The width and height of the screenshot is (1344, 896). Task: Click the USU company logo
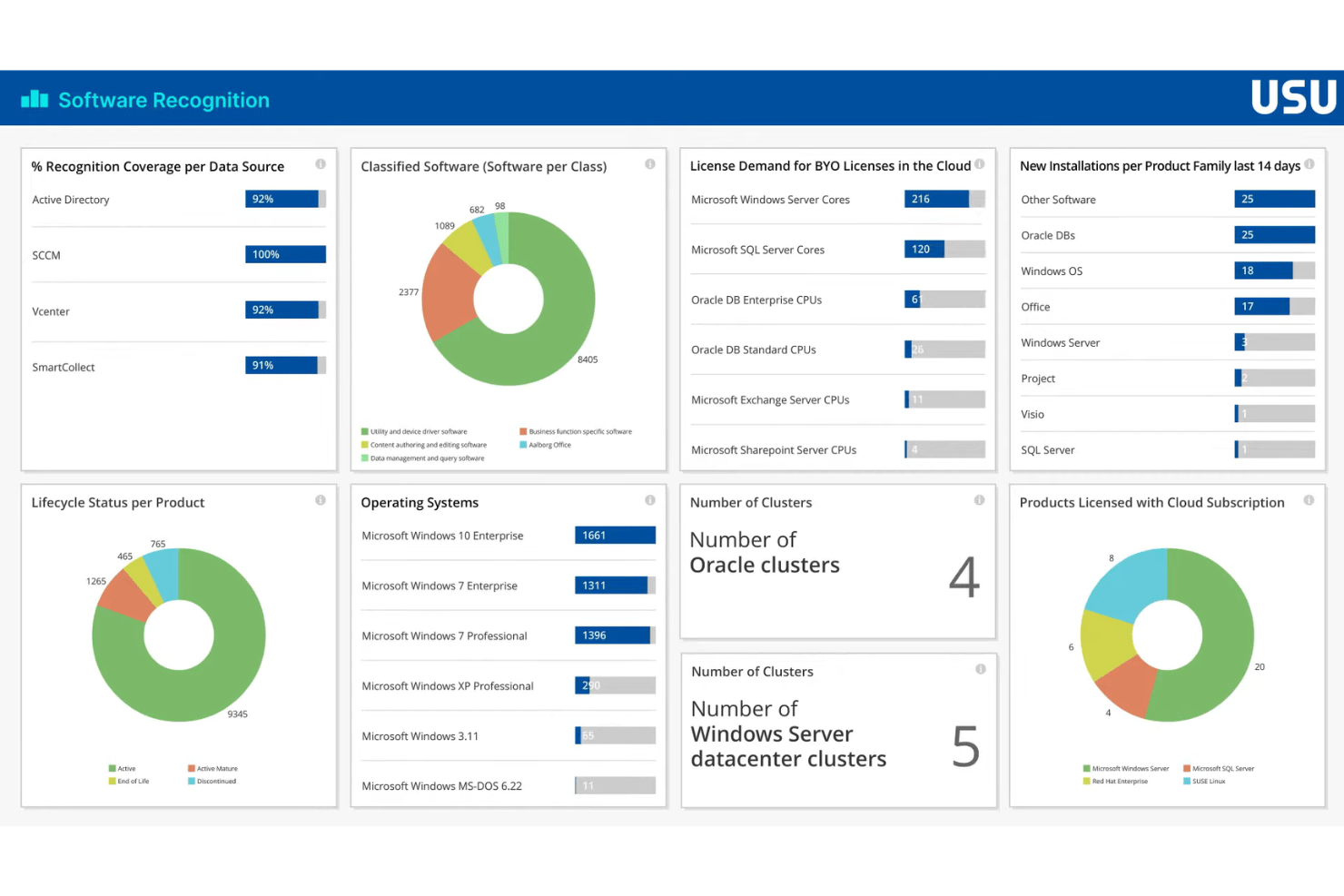(x=1293, y=97)
